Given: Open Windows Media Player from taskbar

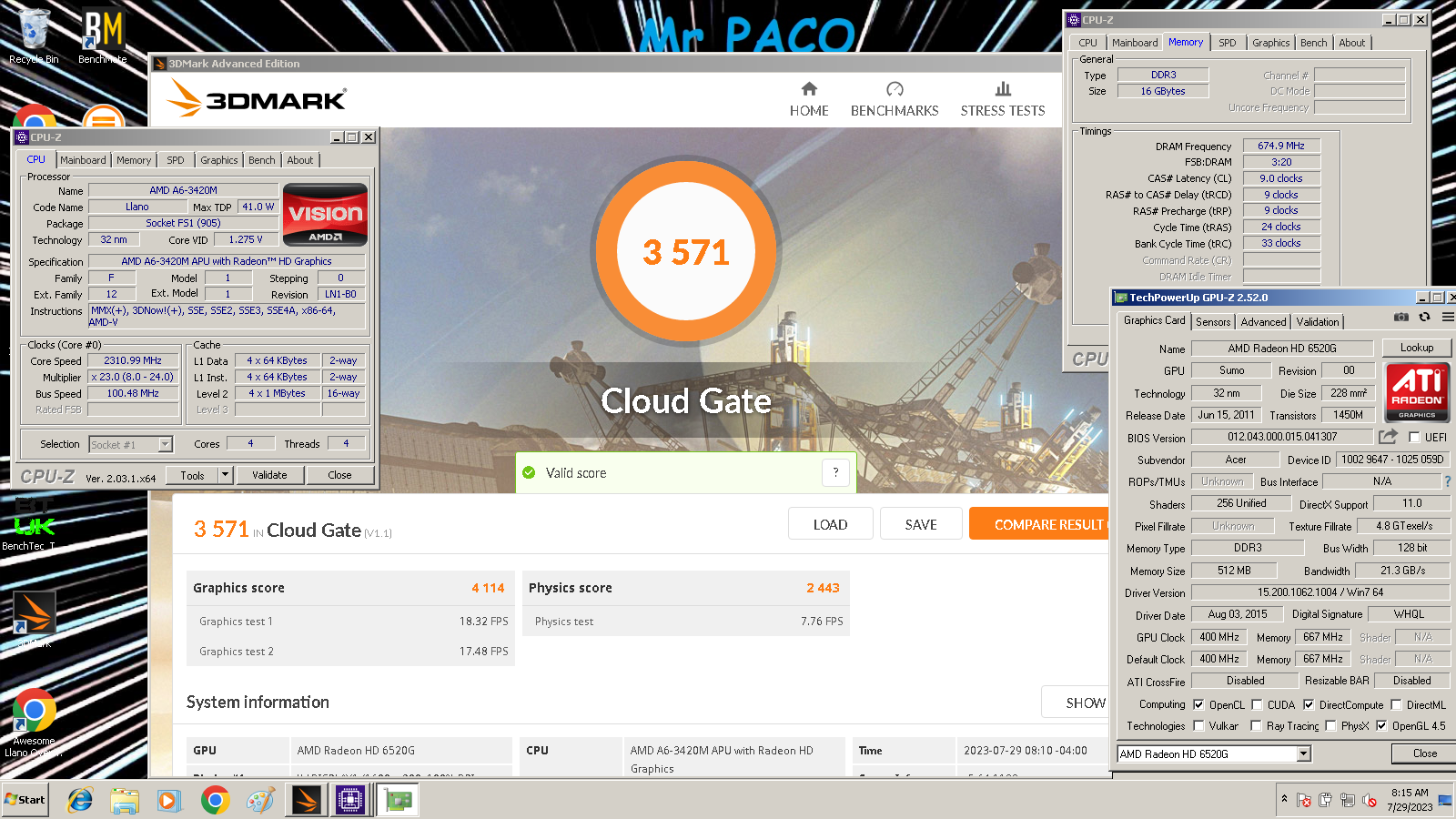Looking at the screenshot, I should coord(169,800).
